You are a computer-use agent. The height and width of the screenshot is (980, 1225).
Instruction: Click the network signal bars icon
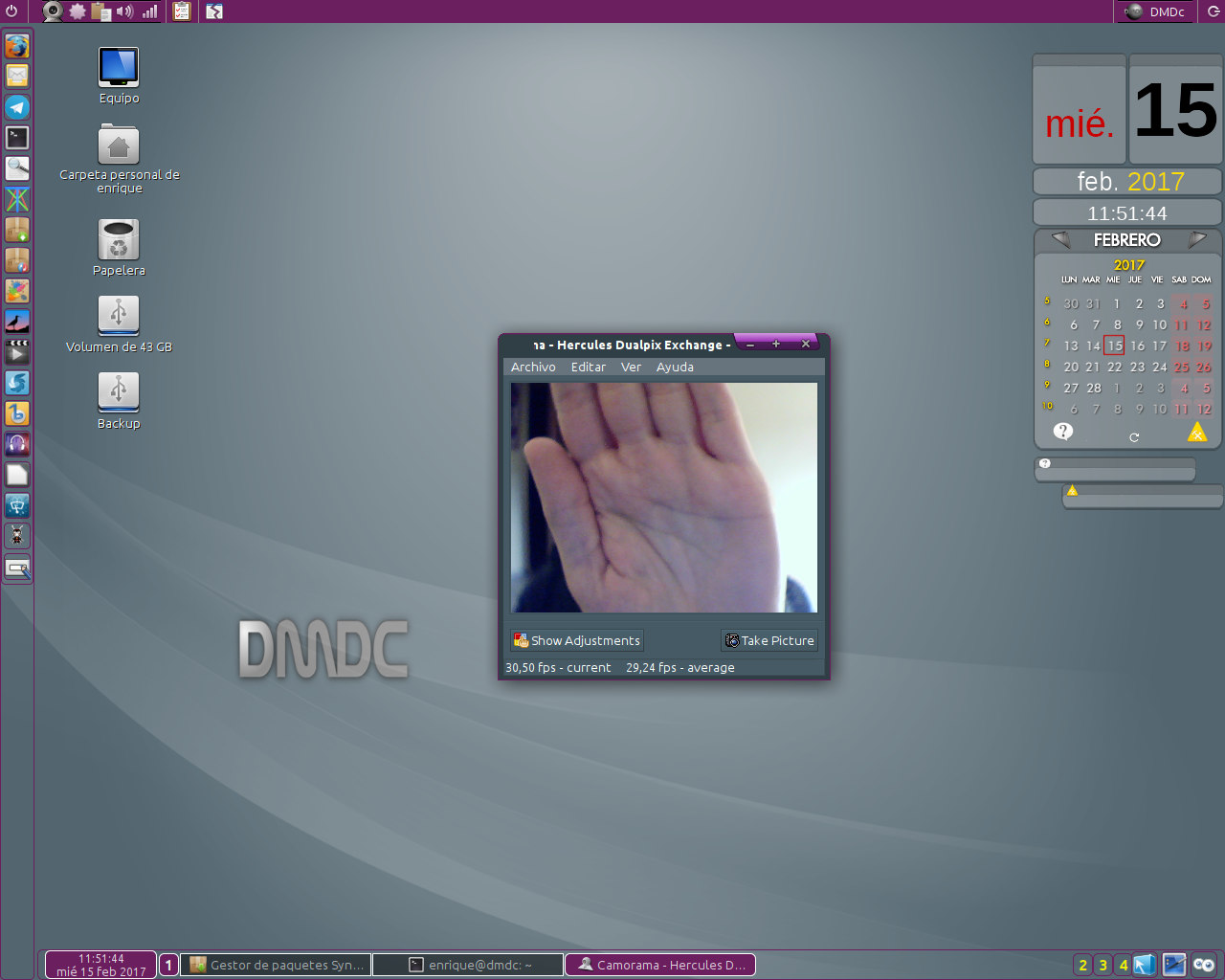149,11
